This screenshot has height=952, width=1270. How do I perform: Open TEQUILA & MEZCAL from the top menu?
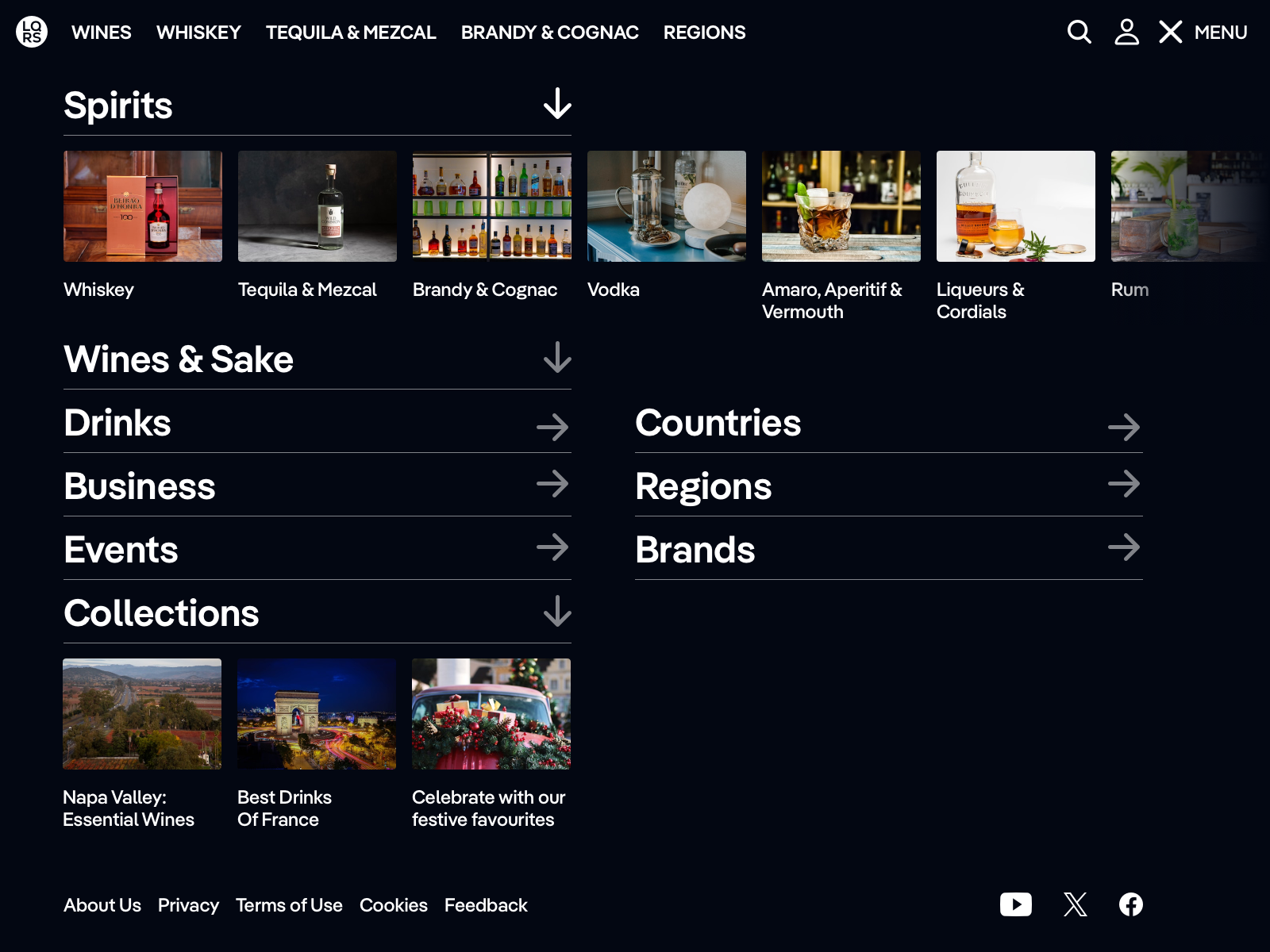352,33
